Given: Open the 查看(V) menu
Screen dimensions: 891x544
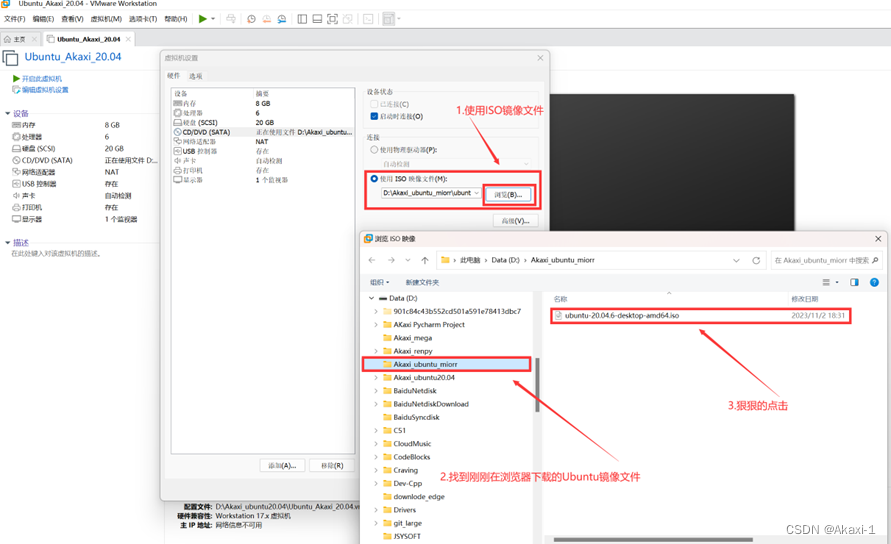Looking at the screenshot, I should [x=72, y=19].
